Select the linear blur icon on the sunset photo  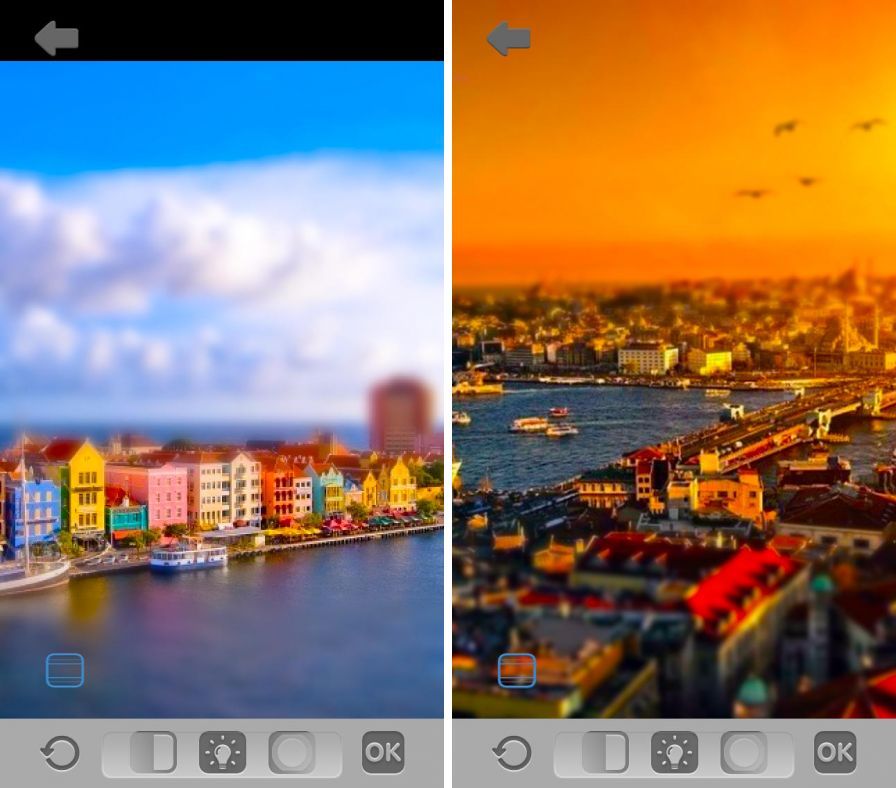[x=517, y=670]
